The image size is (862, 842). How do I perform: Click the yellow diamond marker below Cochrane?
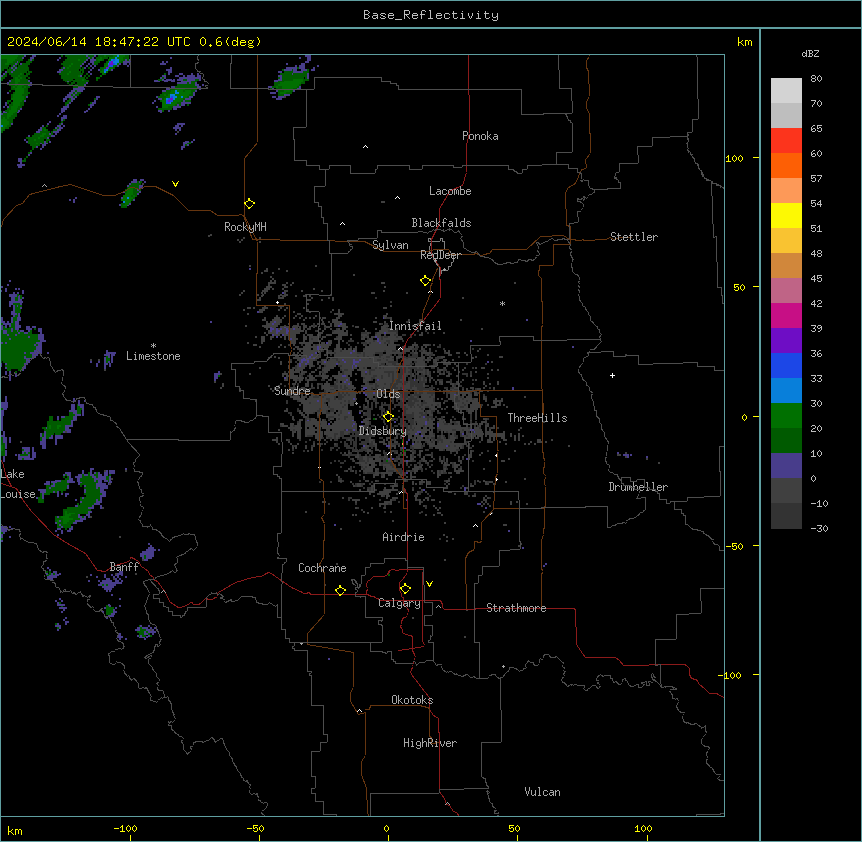point(340,590)
